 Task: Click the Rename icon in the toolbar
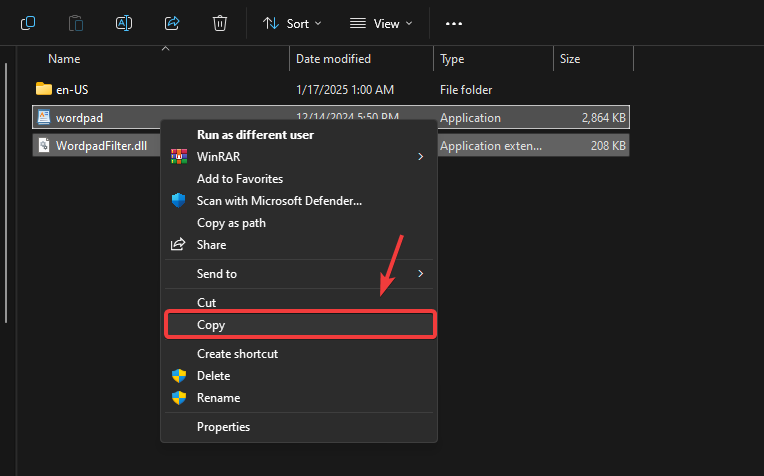[x=124, y=22]
